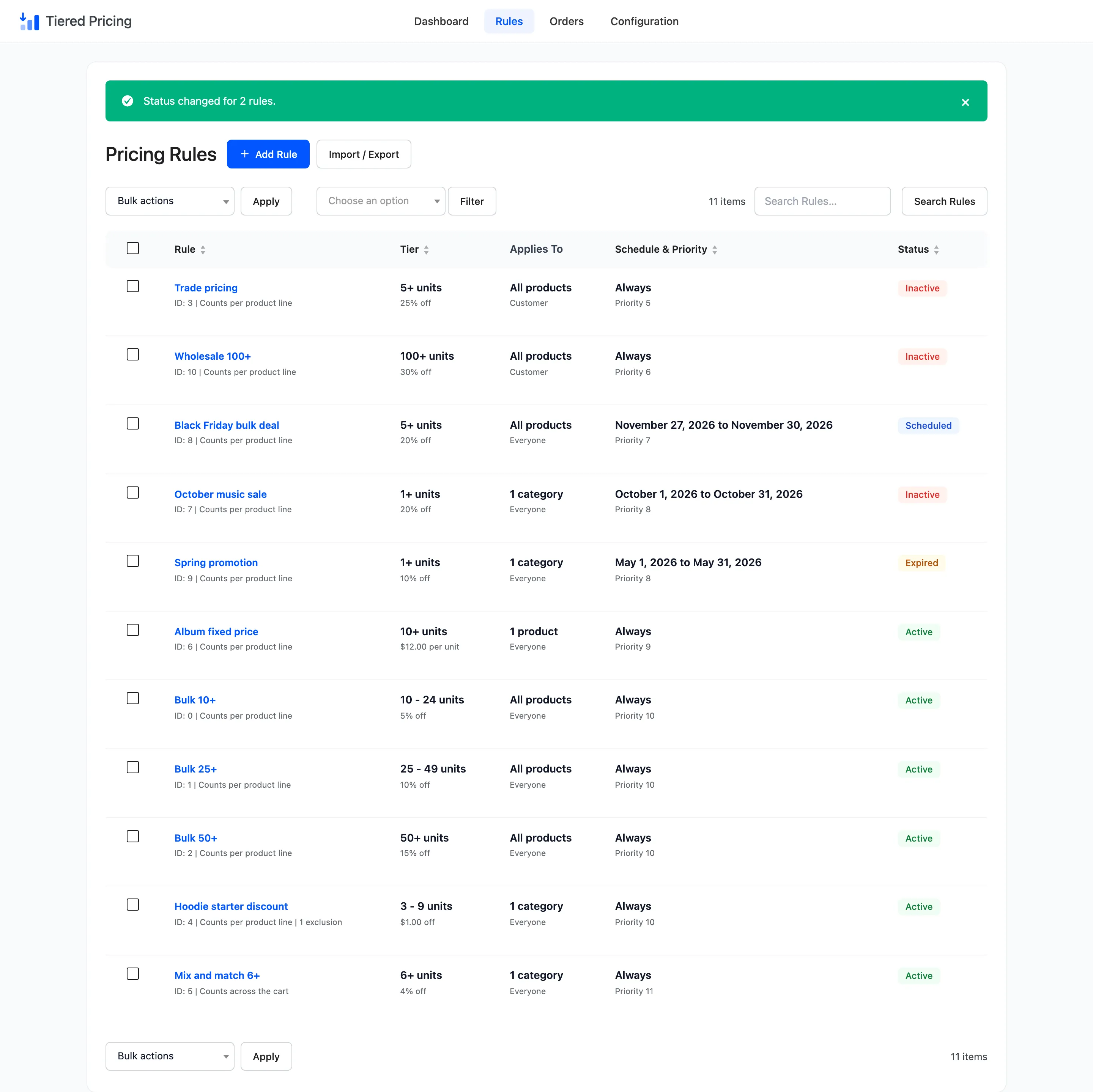Switch to the Orders tab
Screen dimensions: 1093x1092
click(566, 22)
